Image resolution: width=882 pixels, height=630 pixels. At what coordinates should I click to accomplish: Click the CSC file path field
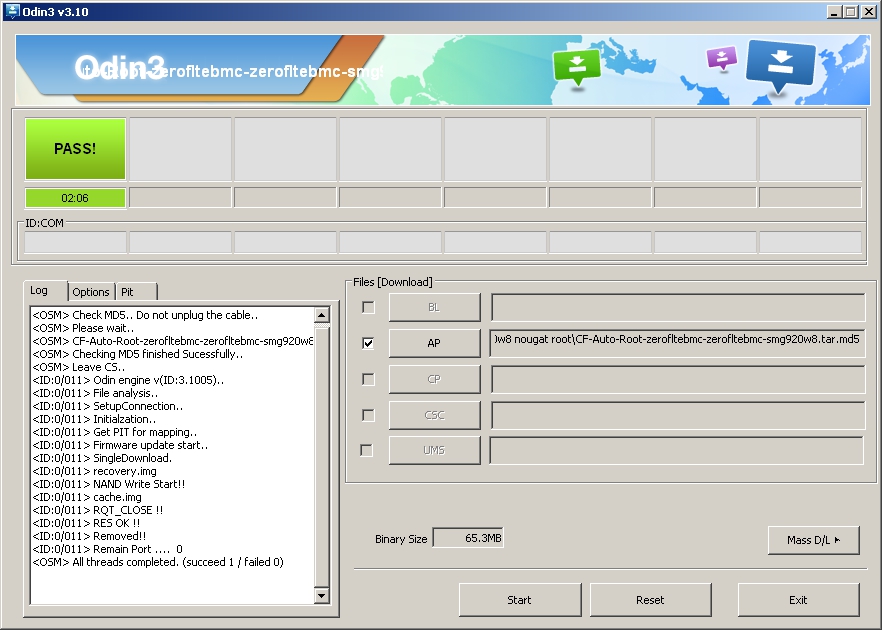click(x=677, y=415)
